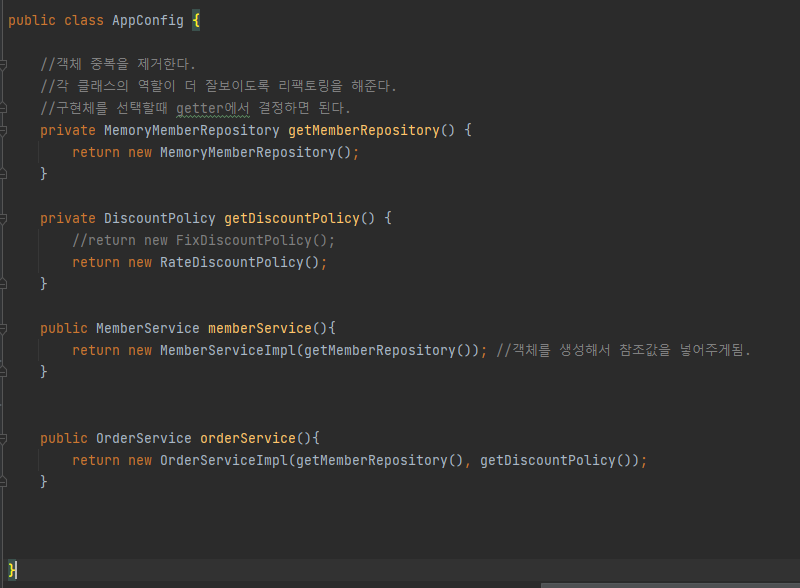800x588 pixels.
Task: Click the underlined word 'getter에서' in the comment
Action: (x=213, y=108)
